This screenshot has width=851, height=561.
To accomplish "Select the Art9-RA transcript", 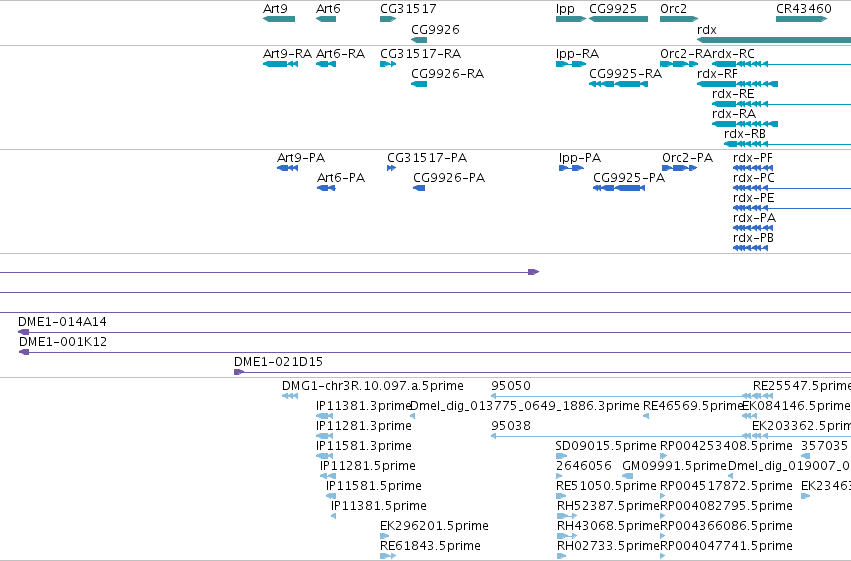I will click(281, 64).
